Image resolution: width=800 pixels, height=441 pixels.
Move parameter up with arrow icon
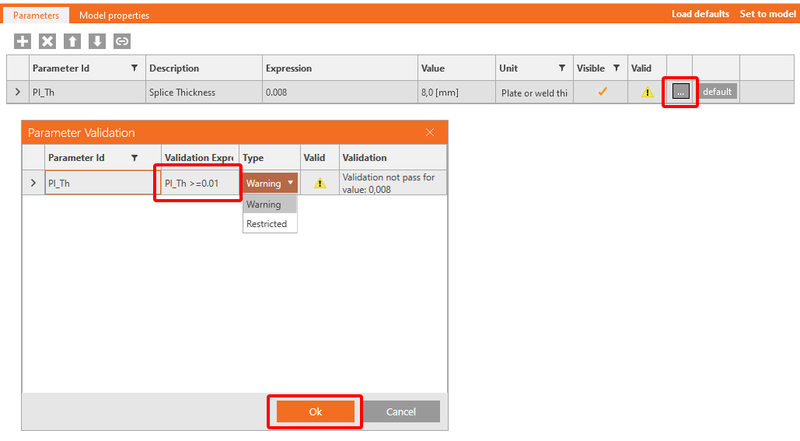coord(72,41)
